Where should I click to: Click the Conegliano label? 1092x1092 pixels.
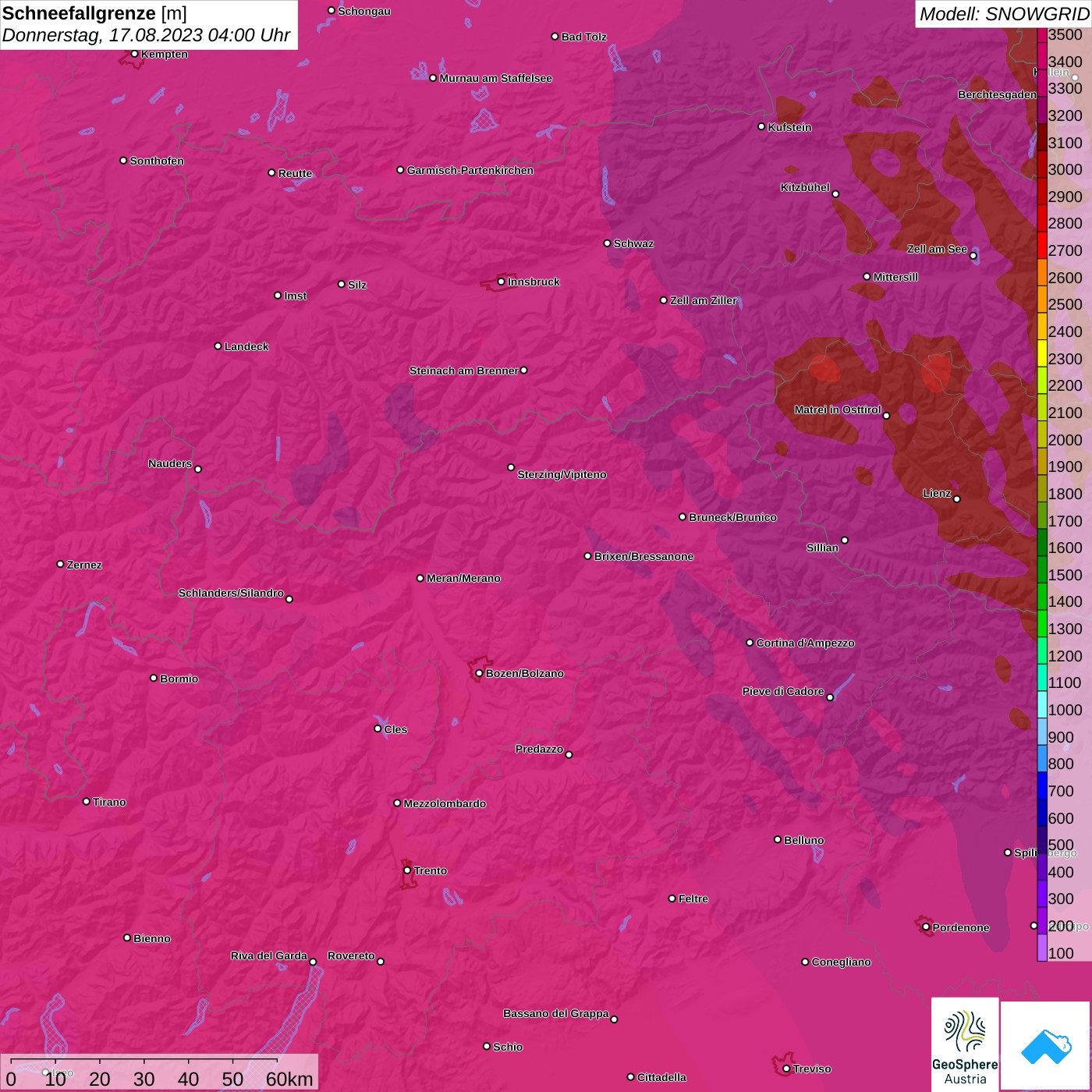pyautogui.click(x=841, y=962)
